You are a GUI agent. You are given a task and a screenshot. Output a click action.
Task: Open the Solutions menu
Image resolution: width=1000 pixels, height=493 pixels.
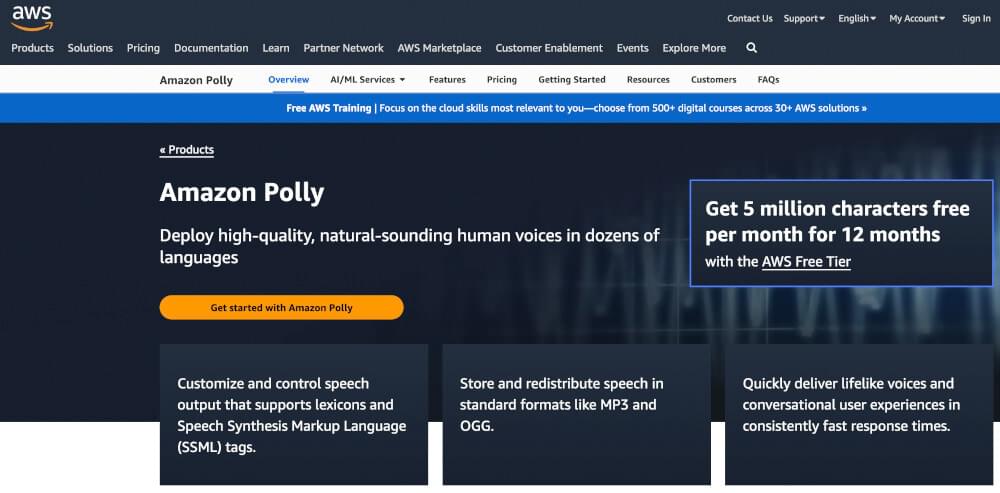coord(90,48)
